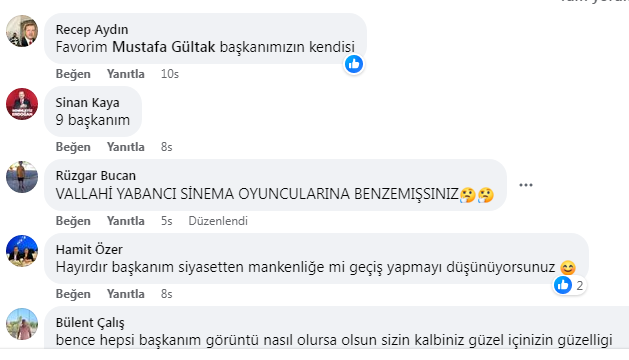Viewport: 629px width, 360px height.
Task: Click like reaction icon on Recep Aydın's comment
Action: pyautogui.click(x=354, y=64)
